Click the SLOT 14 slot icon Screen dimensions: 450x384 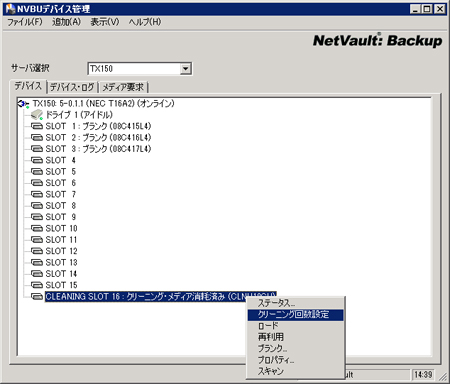37,274
